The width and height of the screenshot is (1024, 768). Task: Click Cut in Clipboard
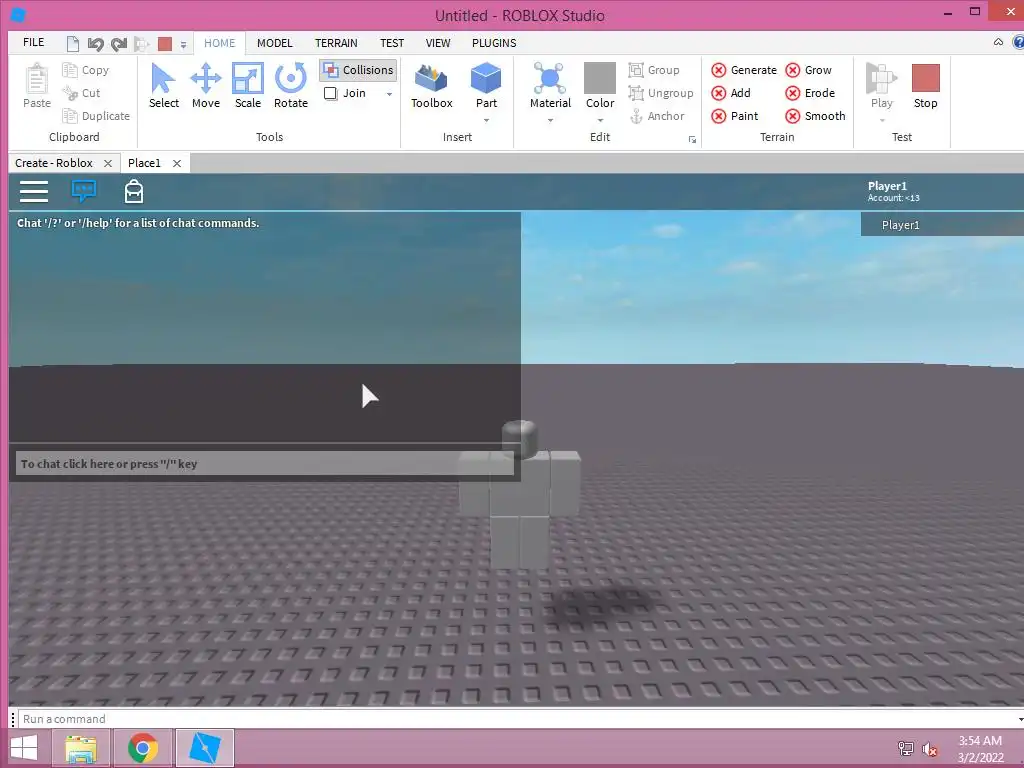(x=81, y=93)
